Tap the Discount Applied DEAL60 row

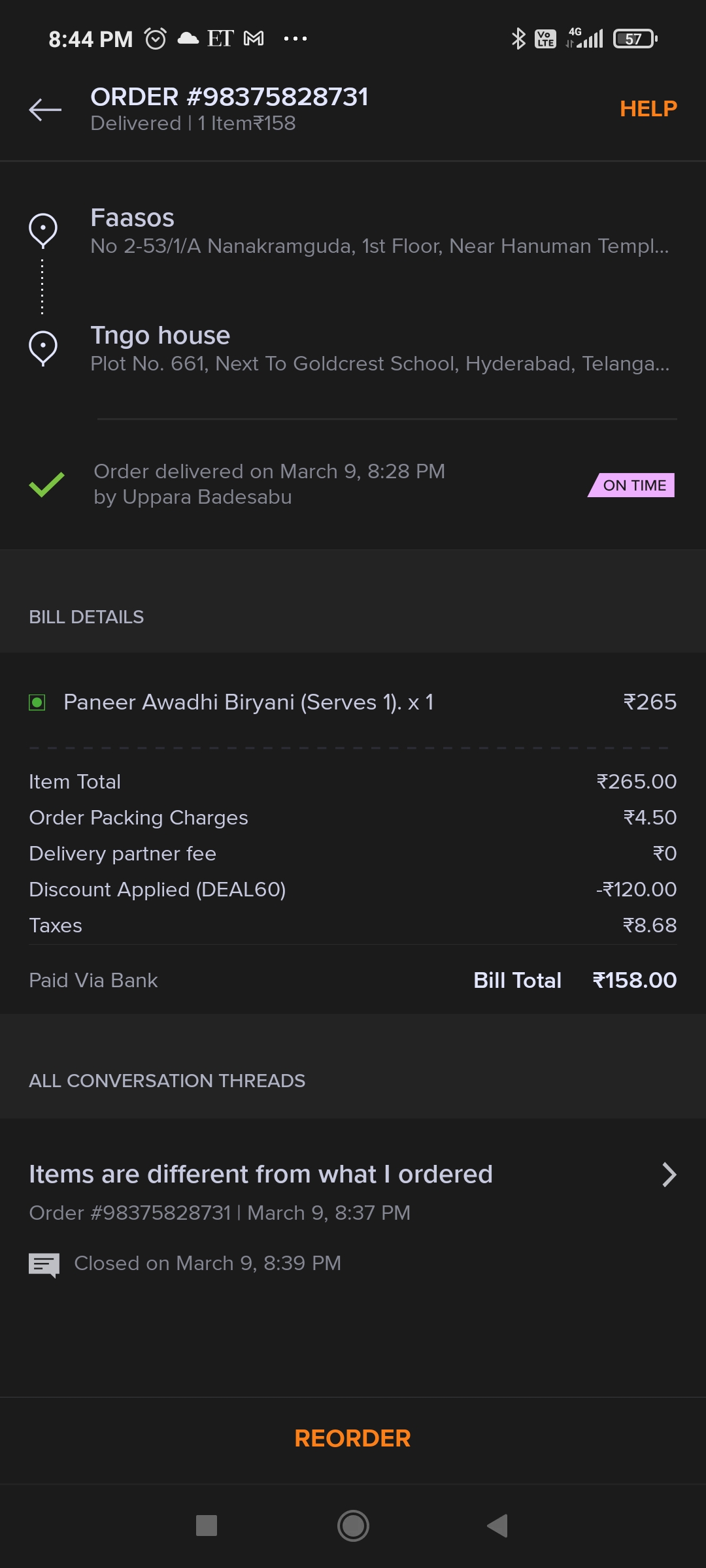coord(353,889)
